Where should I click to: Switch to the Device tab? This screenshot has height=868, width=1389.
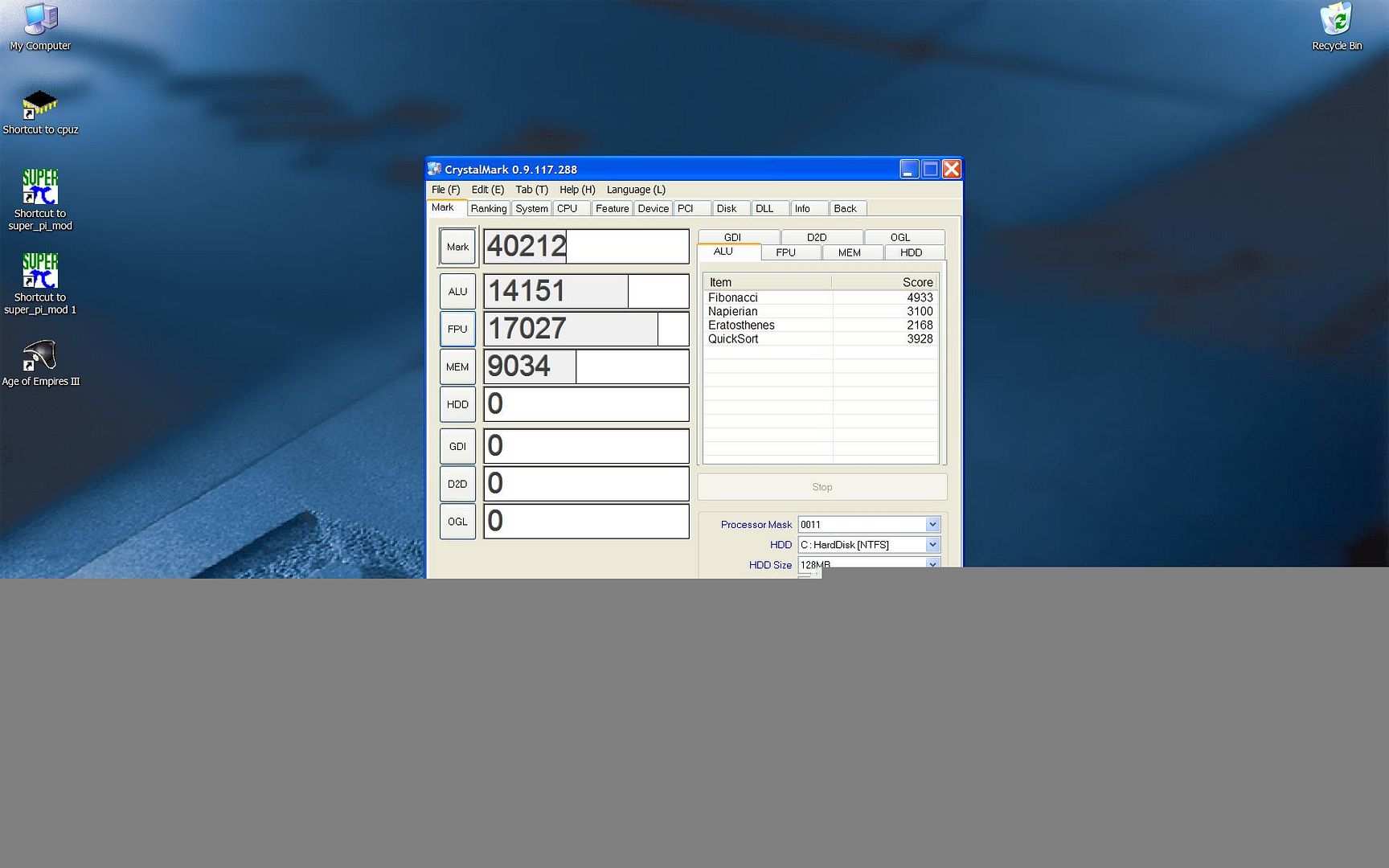(x=653, y=208)
